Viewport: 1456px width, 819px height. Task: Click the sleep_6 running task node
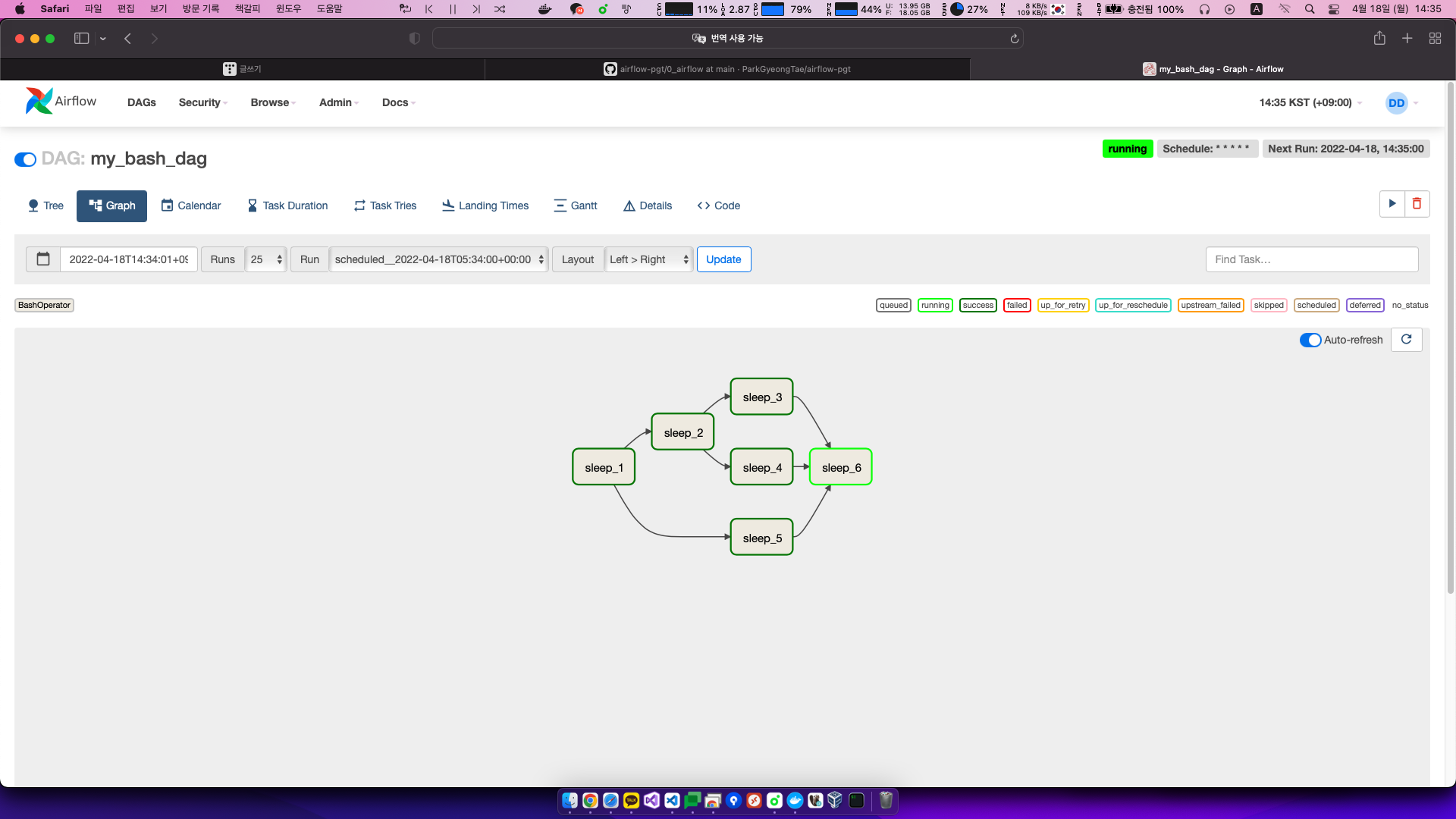pos(840,468)
